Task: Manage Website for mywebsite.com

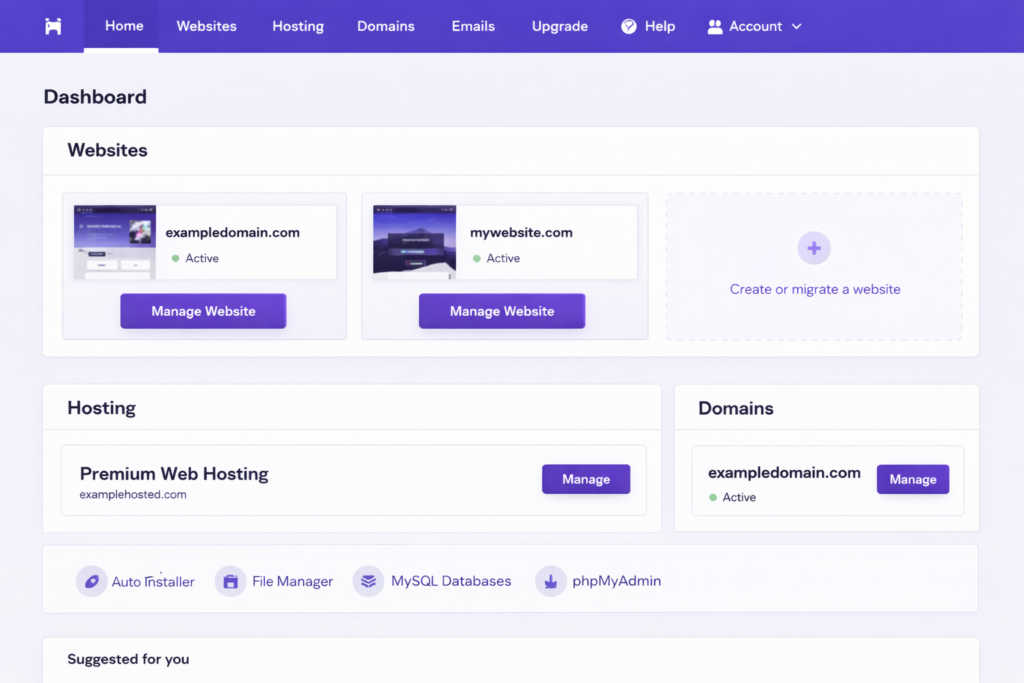Action: (x=502, y=311)
